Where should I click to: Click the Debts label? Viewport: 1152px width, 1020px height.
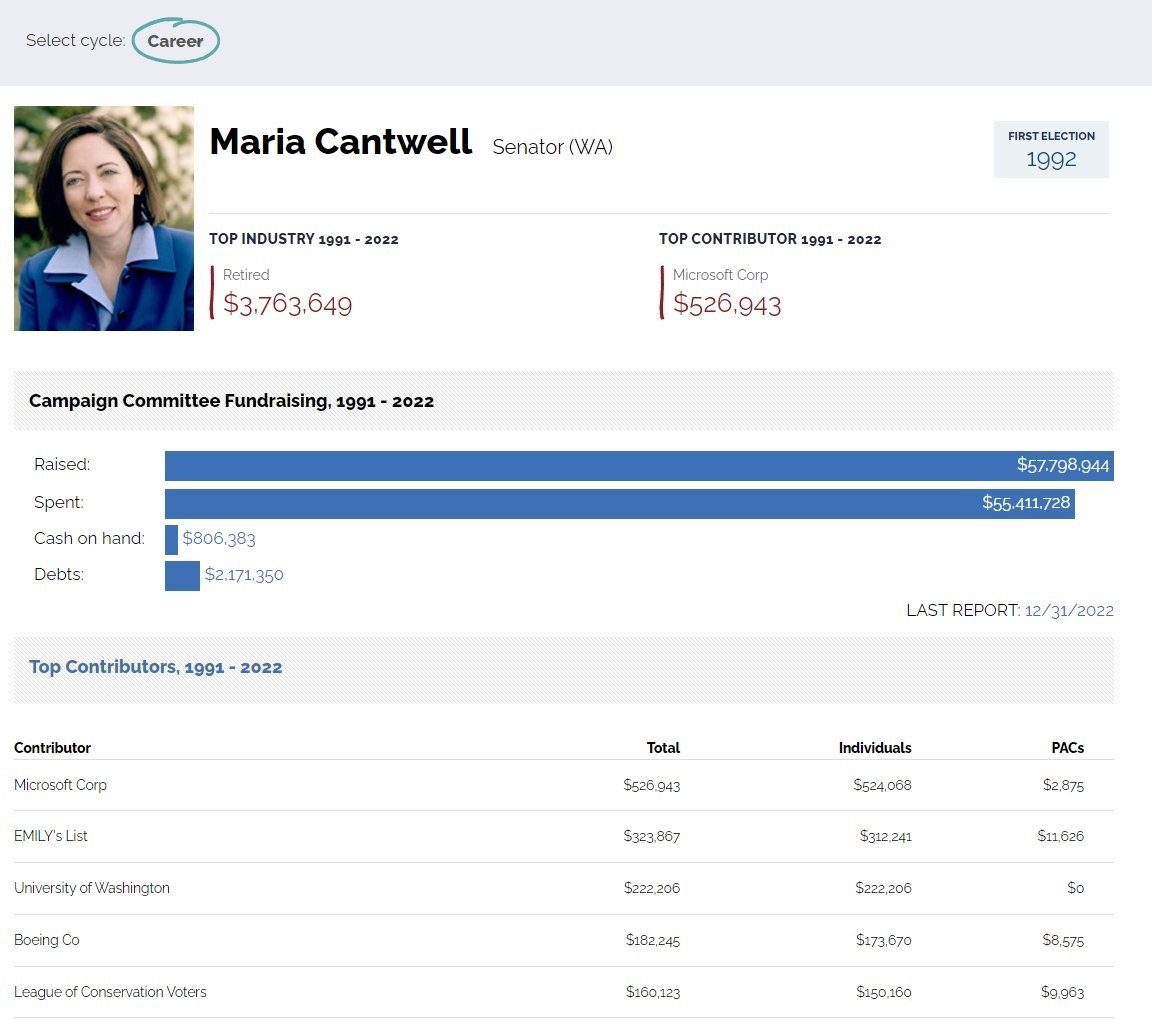coord(59,575)
